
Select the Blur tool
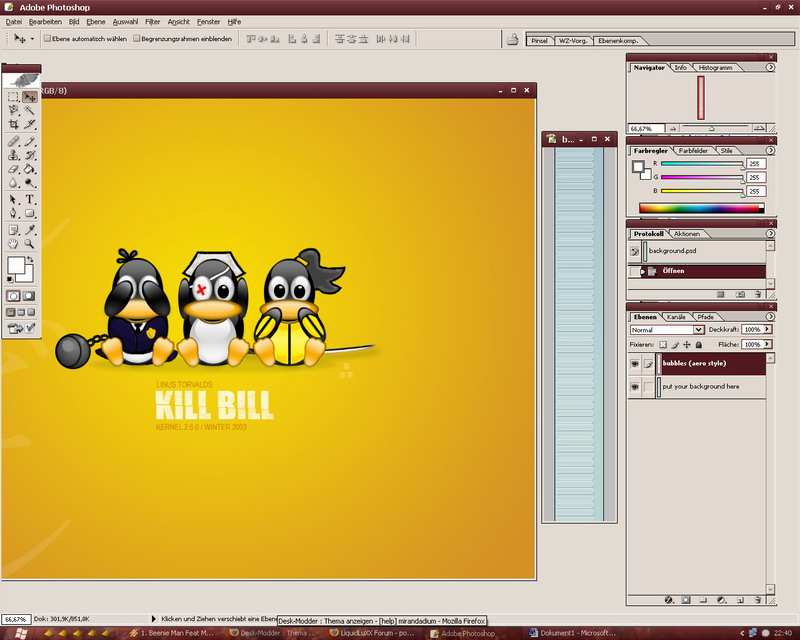(13, 183)
